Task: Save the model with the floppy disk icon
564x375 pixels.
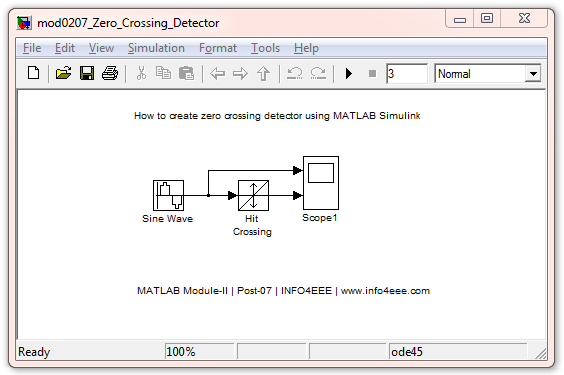Action: point(87,73)
